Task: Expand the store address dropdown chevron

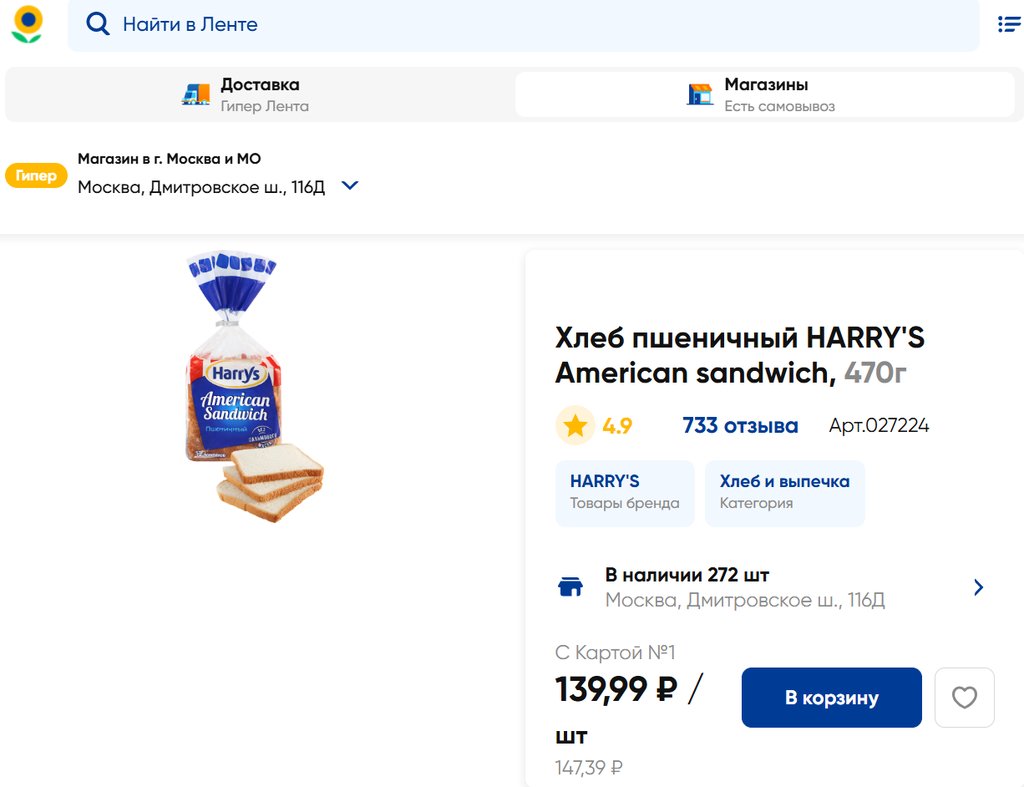Action: tap(350, 186)
